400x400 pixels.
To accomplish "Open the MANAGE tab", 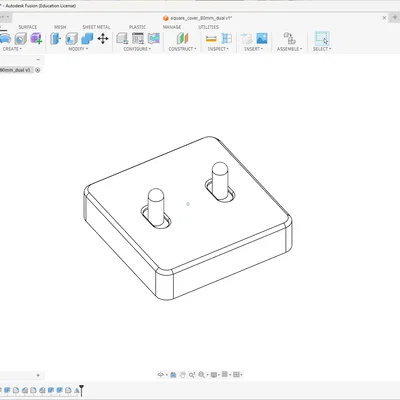I will (x=172, y=27).
